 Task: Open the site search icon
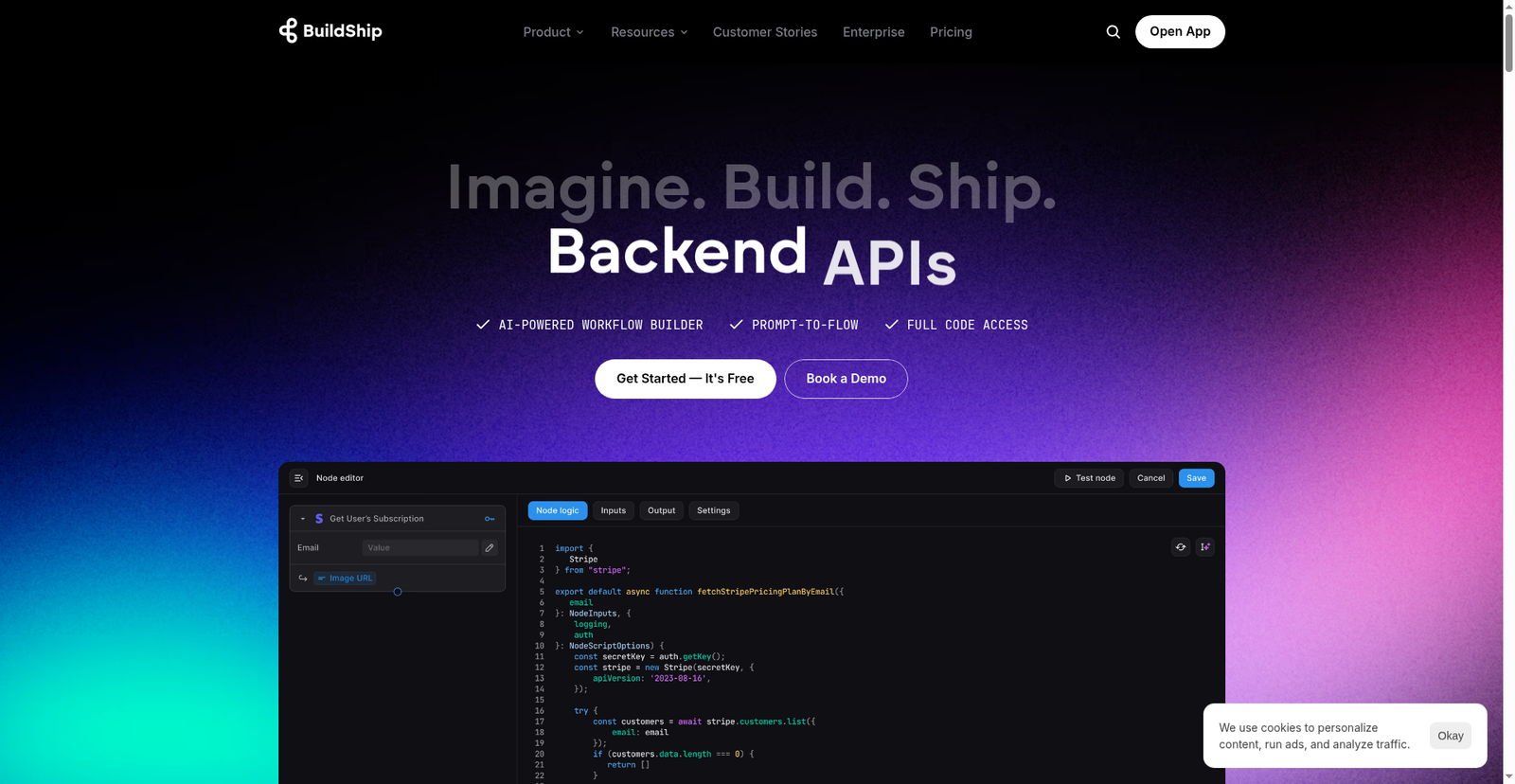tap(1113, 32)
